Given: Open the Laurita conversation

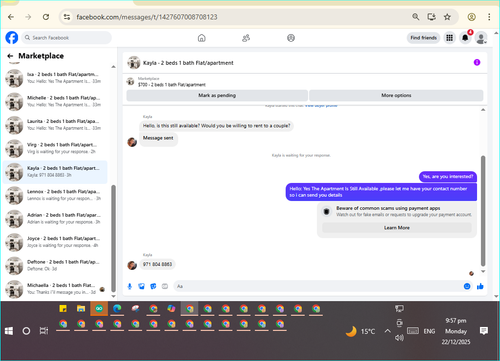Looking at the screenshot, I should [x=55, y=125].
